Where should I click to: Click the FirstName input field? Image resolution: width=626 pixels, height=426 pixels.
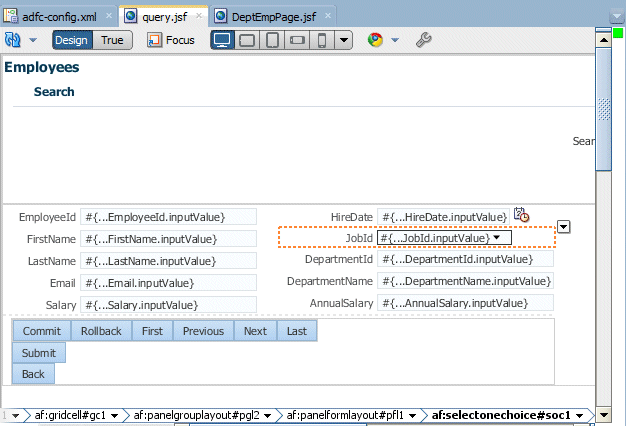click(x=168, y=239)
